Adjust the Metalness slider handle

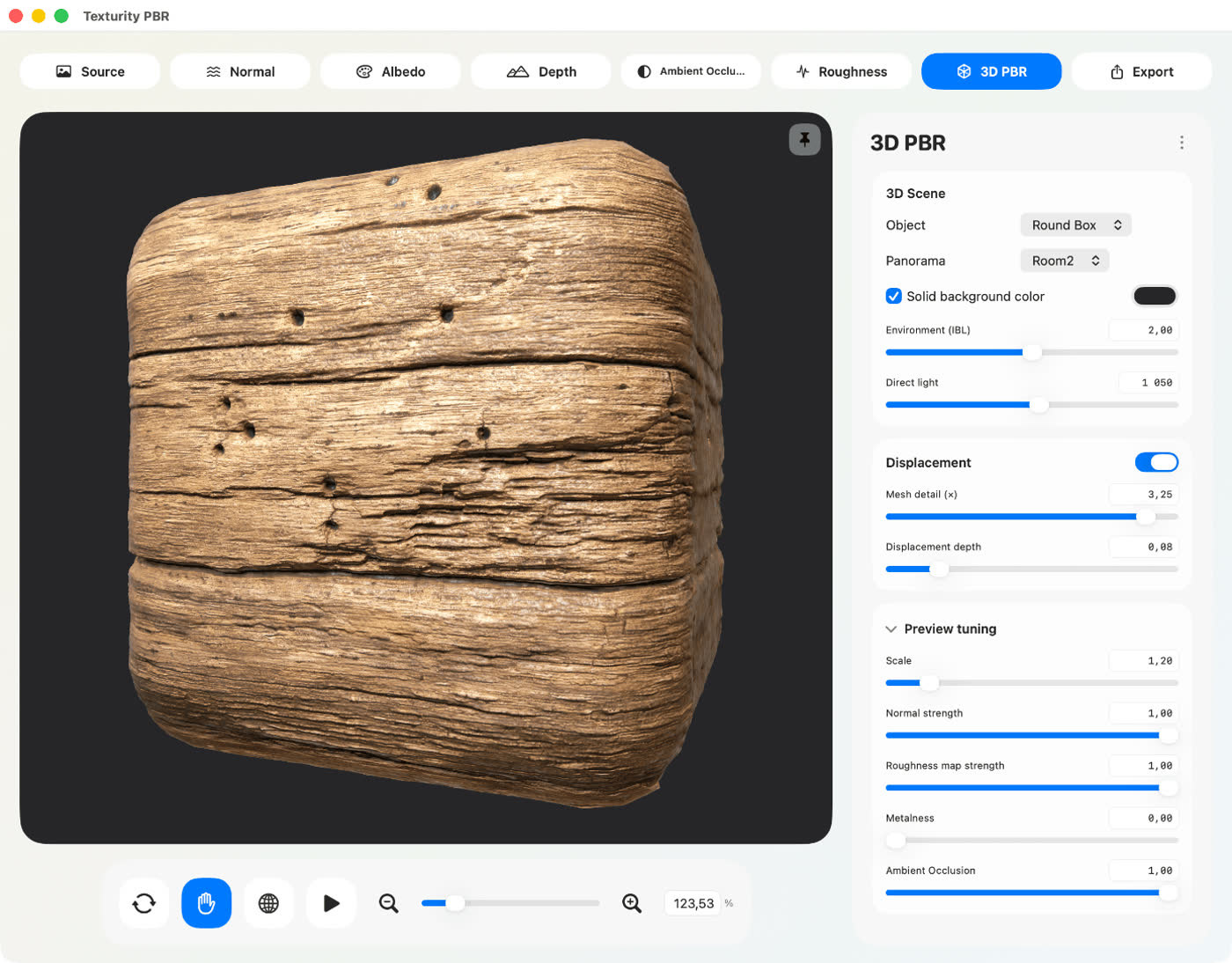click(896, 840)
